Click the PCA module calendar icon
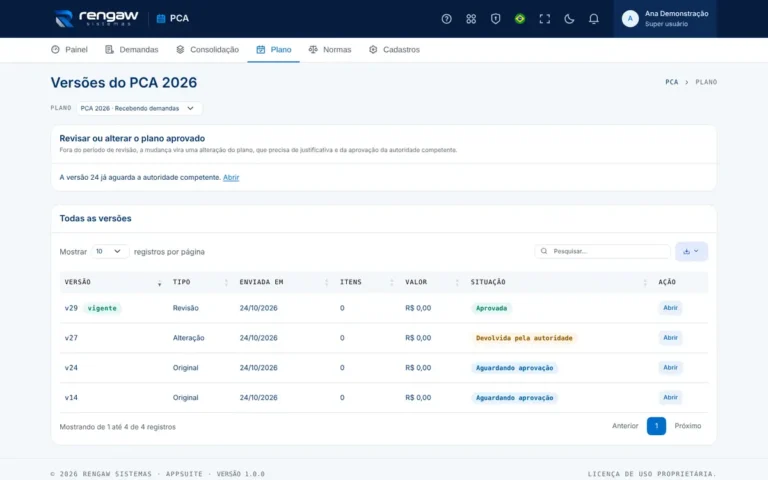The height and width of the screenshot is (480, 768). click(x=161, y=19)
